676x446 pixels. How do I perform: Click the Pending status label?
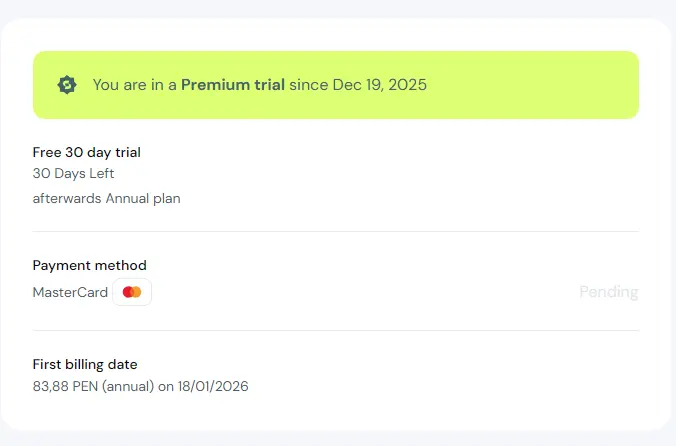(x=608, y=292)
